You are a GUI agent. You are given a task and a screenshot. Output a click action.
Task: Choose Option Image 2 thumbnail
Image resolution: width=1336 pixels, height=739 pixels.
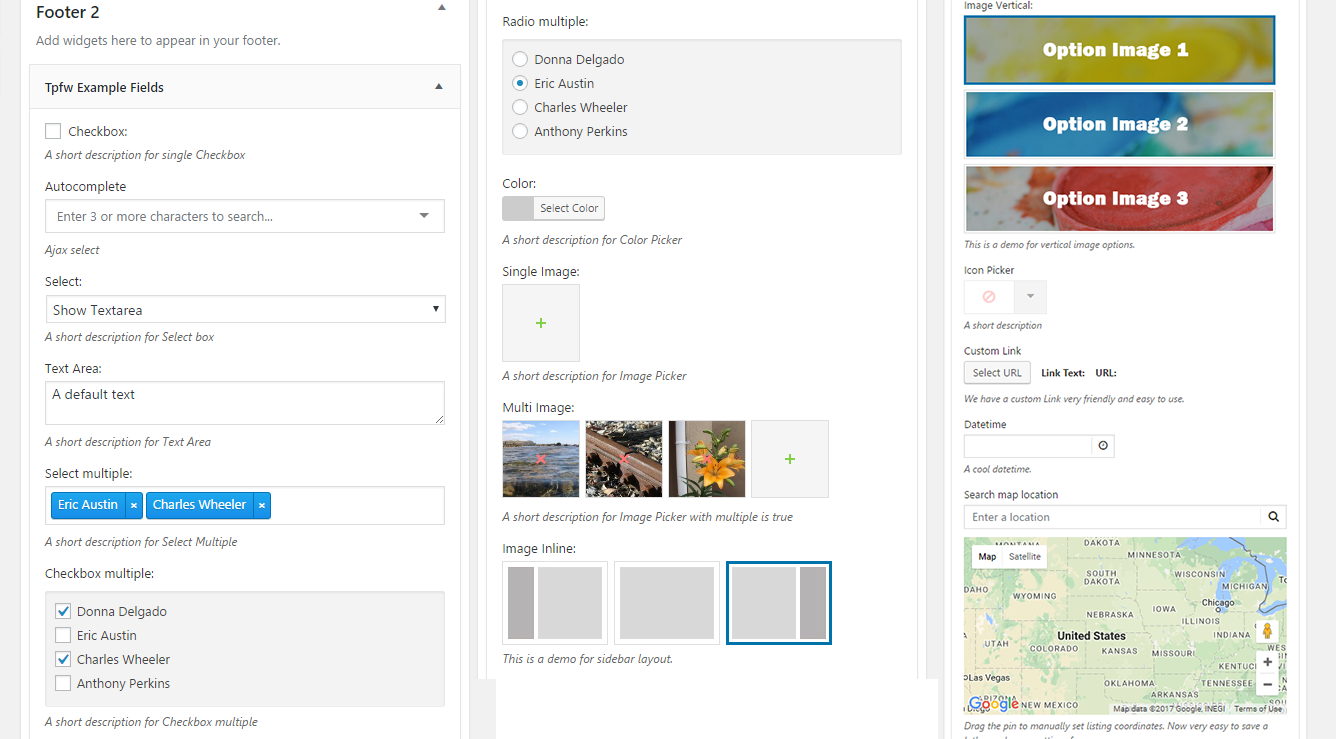1120,124
